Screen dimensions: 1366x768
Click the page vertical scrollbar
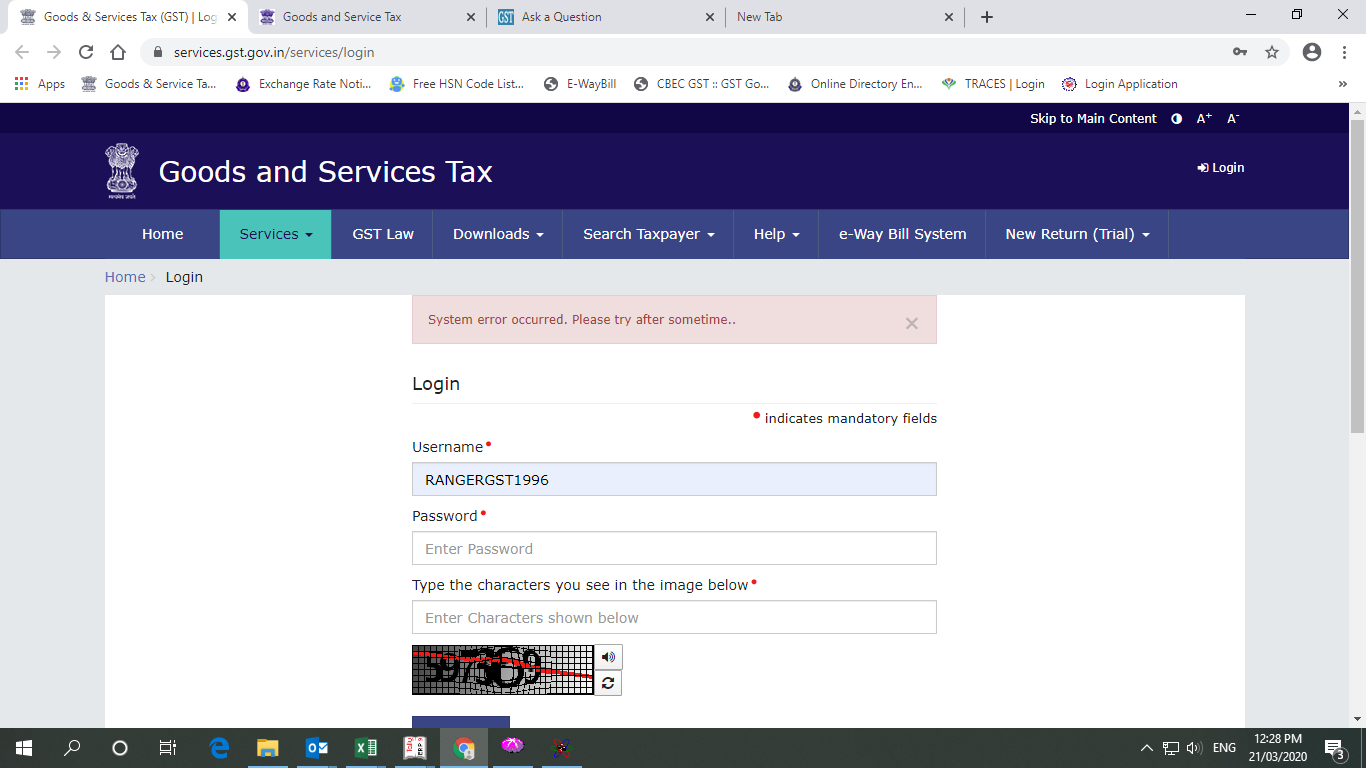tap(1357, 275)
